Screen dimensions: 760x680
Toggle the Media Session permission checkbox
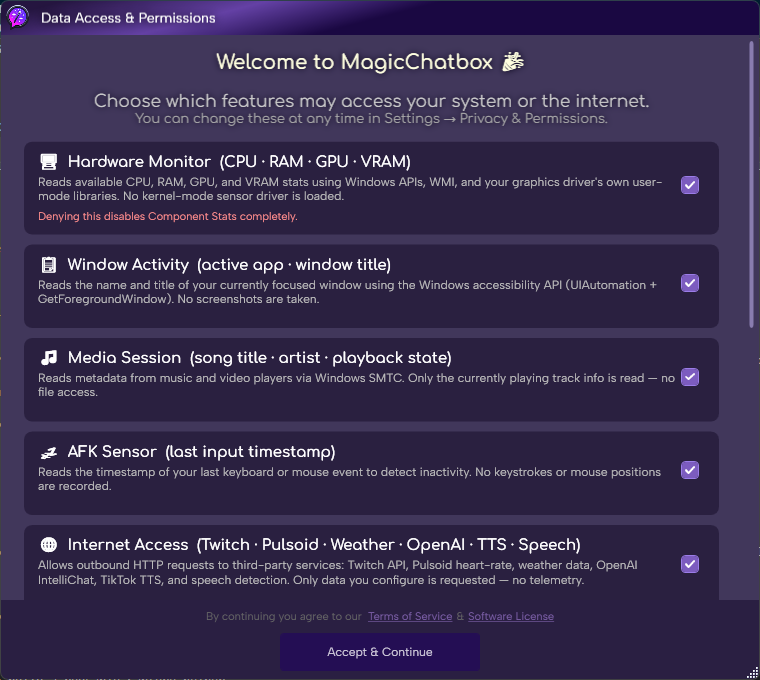coord(690,377)
